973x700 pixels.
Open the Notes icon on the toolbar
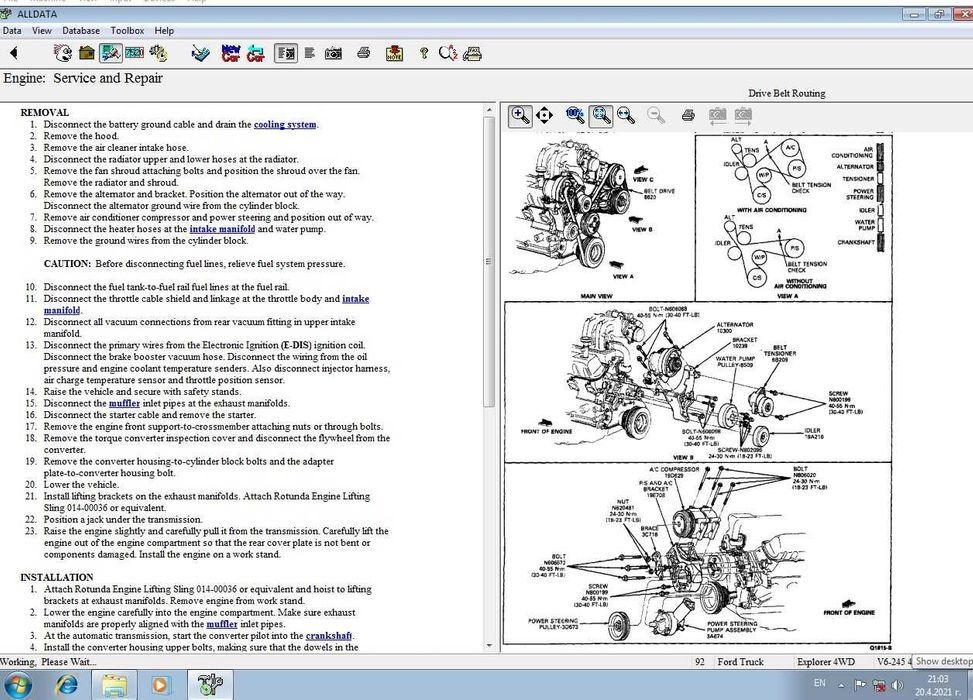point(393,53)
